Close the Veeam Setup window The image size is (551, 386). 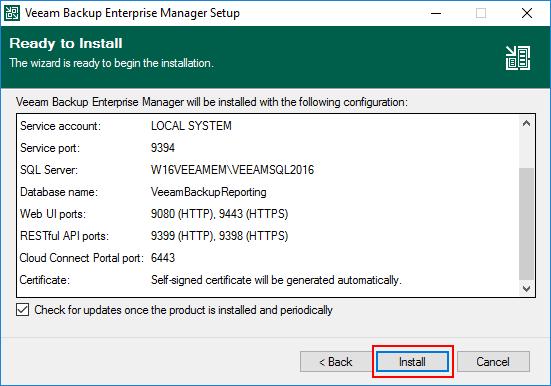click(x=527, y=13)
